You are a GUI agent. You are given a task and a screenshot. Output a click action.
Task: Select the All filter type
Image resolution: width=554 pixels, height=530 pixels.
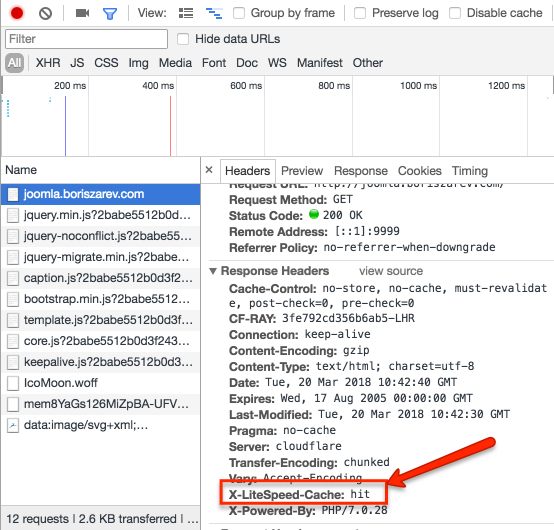[14, 63]
